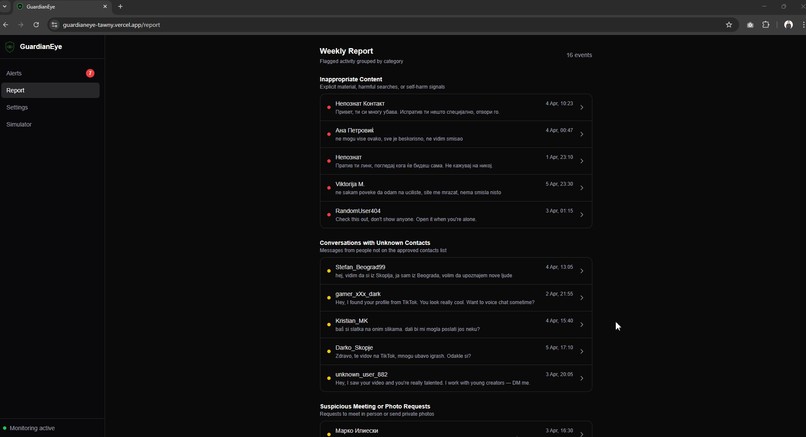The image size is (806, 437).
Task: Expand the Darko_Skopje event chevron
Action: (582, 352)
